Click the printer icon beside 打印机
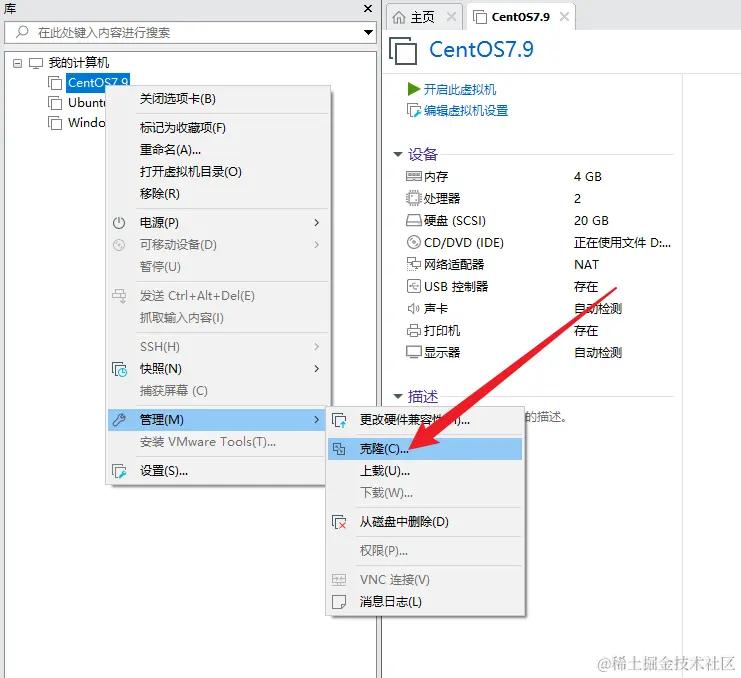741x678 pixels. pyautogui.click(x=414, y=330)
